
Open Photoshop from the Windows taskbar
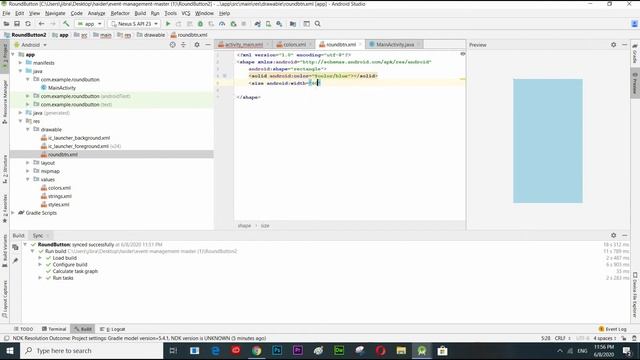pyautogui.click(x=277, y=351)
